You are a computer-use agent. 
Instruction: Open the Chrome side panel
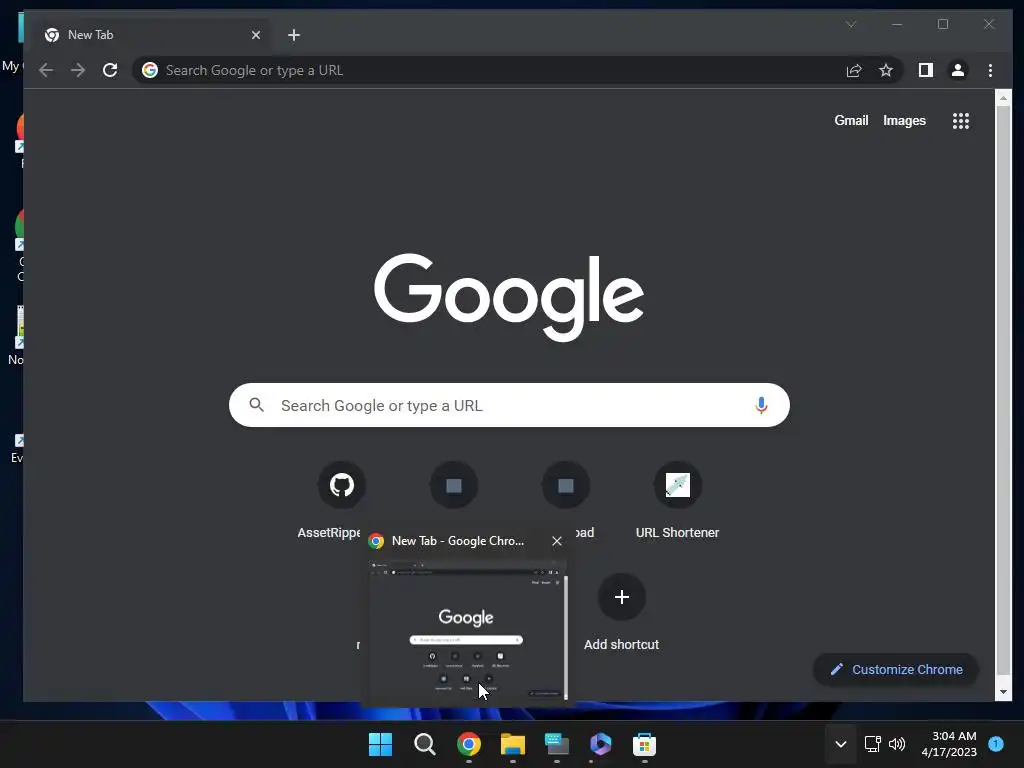click(x=925, y=70)
